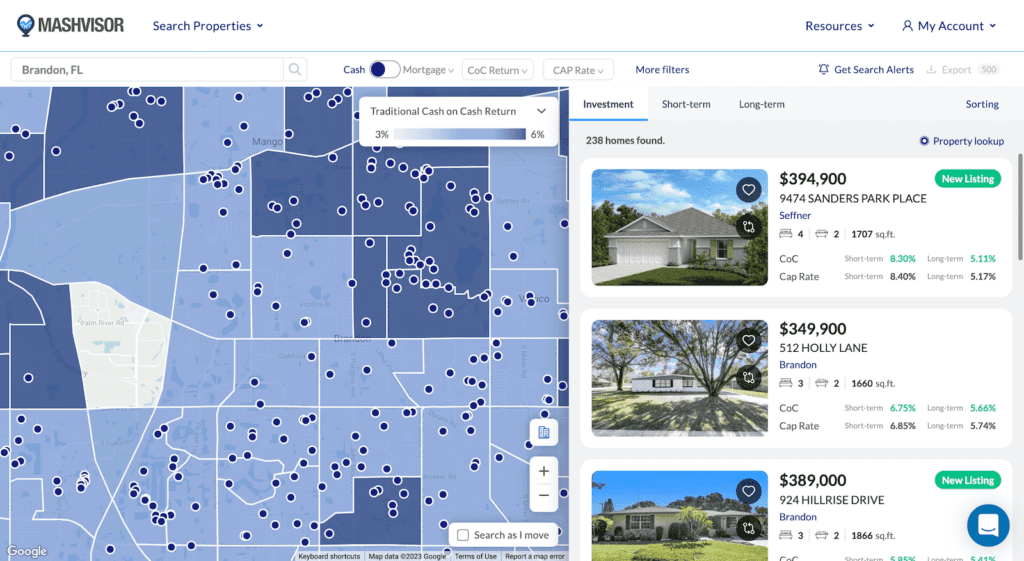Open the Mortgage dropdown

(428, 69)
